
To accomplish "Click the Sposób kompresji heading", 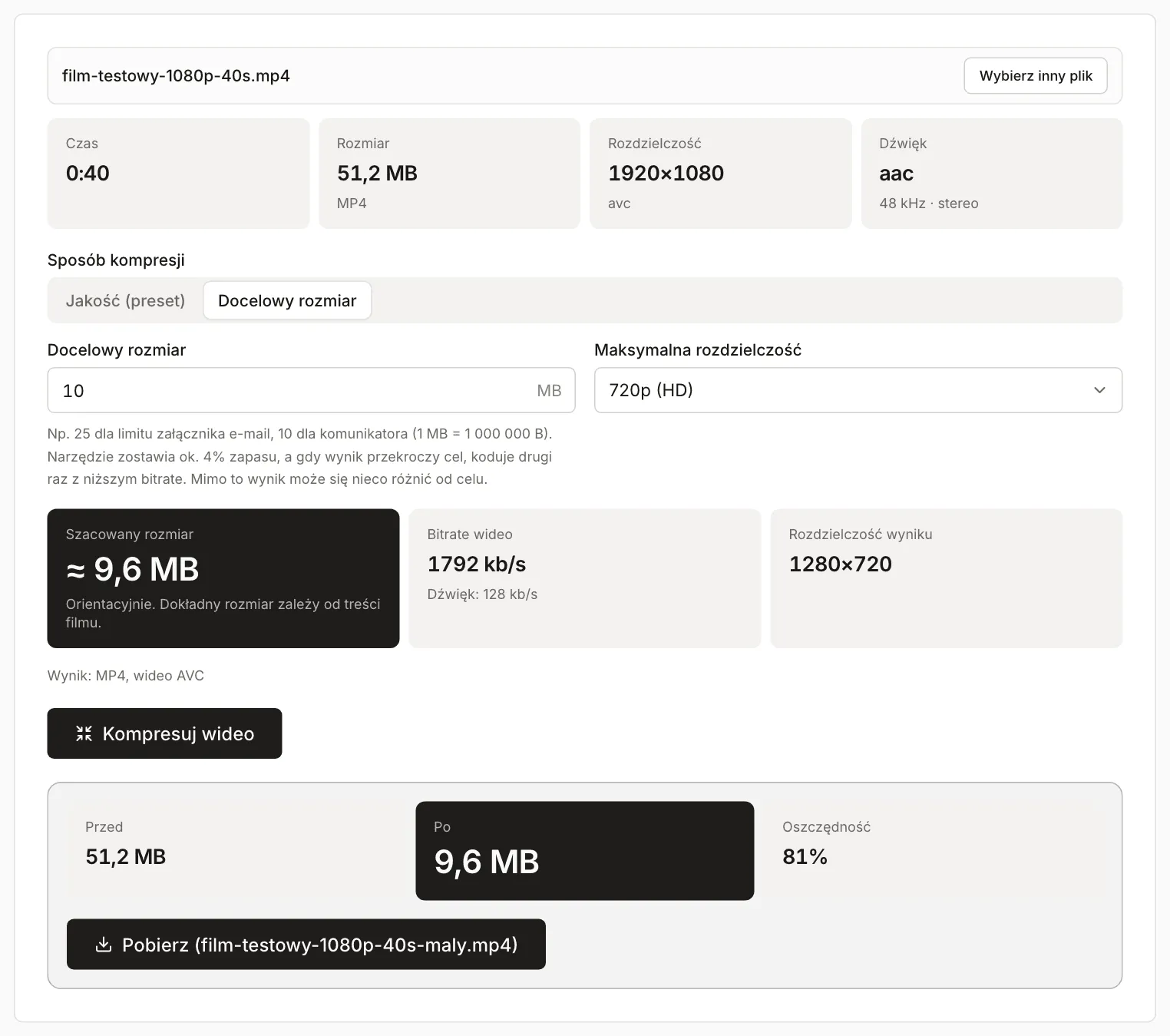I will pyautogui.click(x=116, y=260).
